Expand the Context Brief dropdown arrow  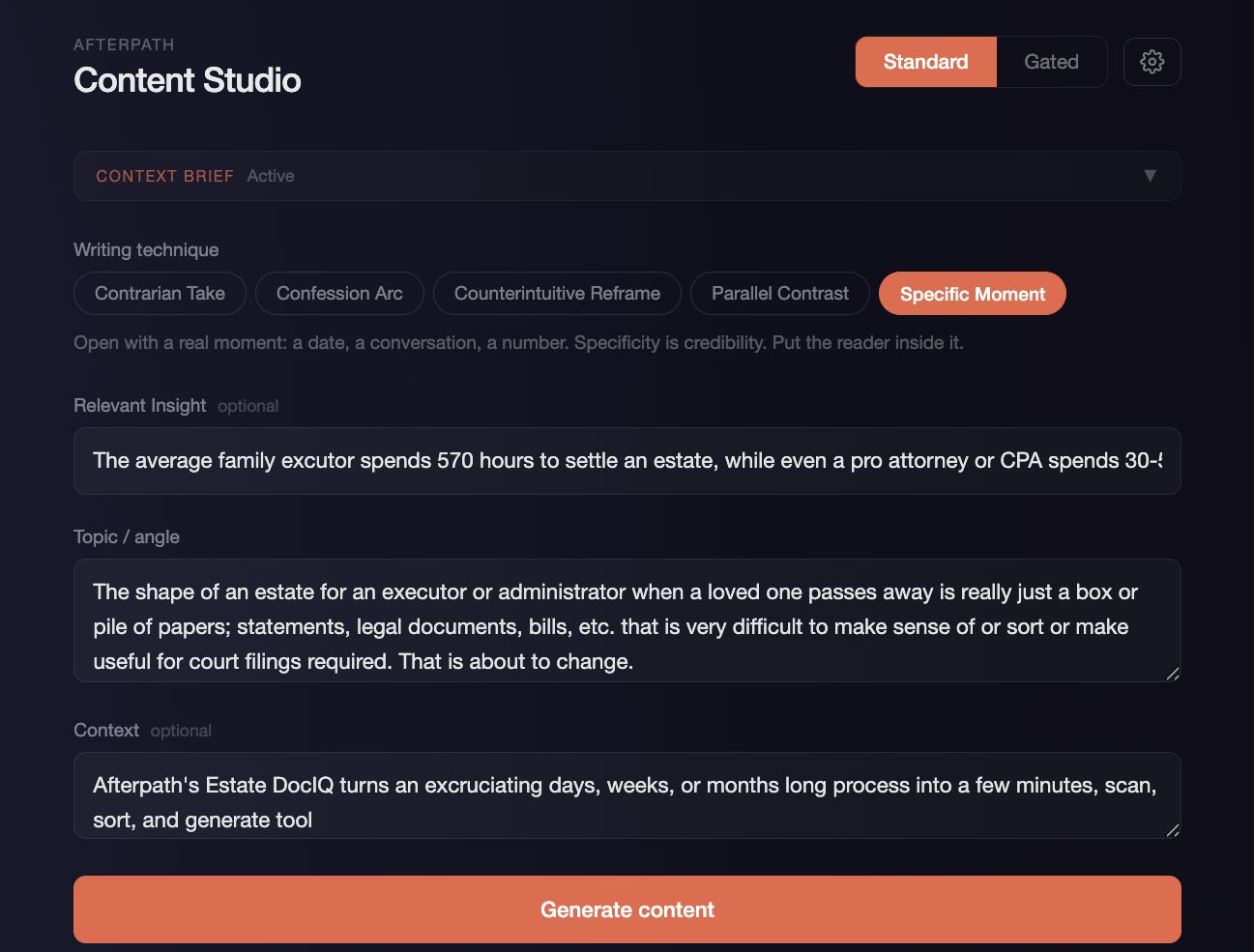(1150, 176)
